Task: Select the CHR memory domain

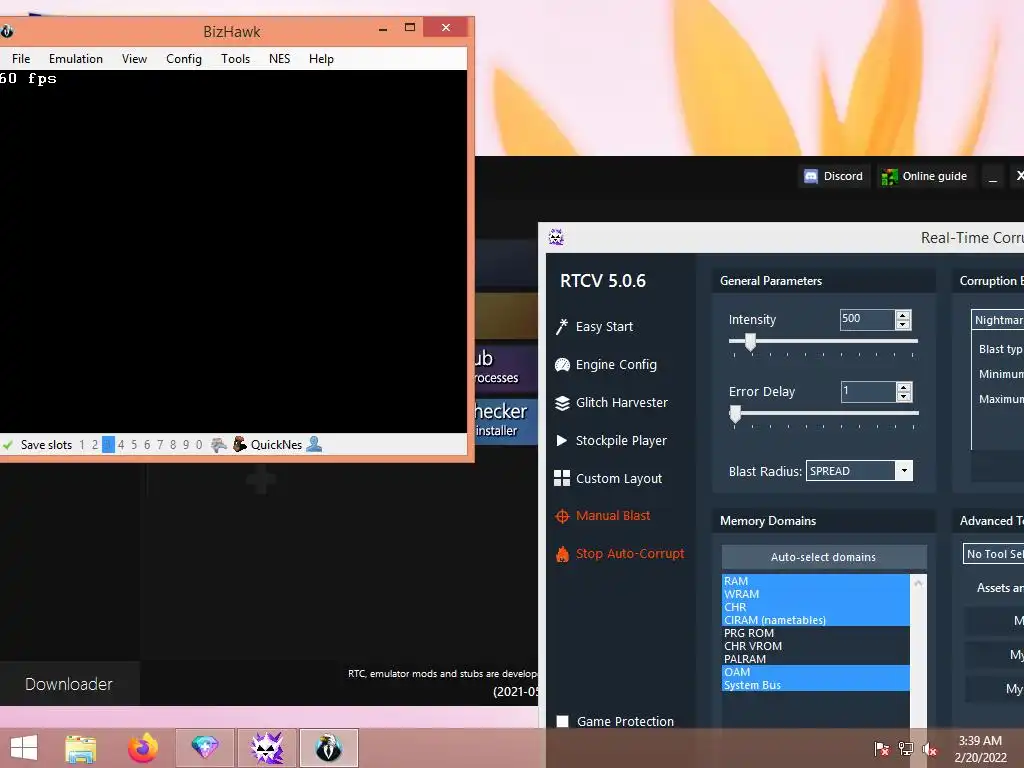Action: pyautogui.click(x=816, y=607)
